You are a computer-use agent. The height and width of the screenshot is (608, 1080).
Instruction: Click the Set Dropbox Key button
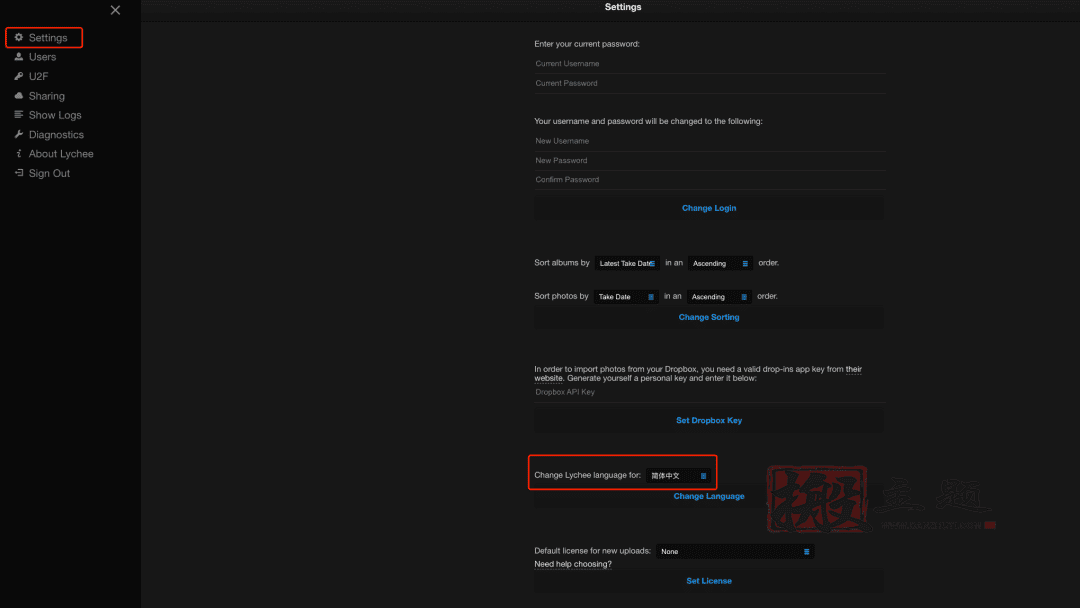click(x=709, y=421)
